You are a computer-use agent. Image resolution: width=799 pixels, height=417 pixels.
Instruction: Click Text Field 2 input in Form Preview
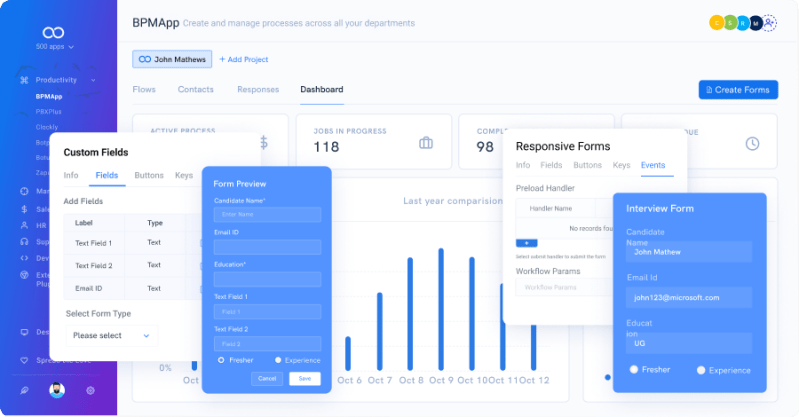tap(268, 344)
